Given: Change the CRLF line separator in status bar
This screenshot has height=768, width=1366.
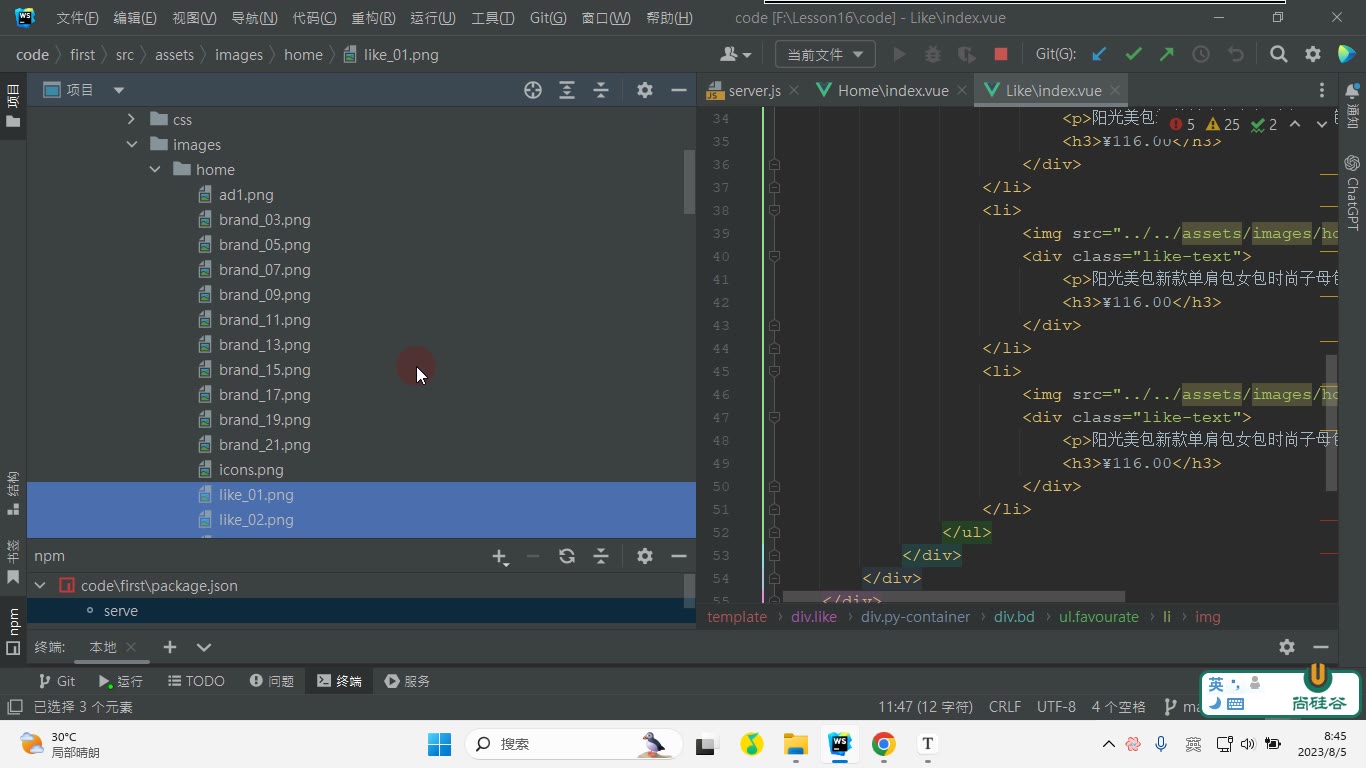Looking at the screenshot, I should [x=1005, y=707].
